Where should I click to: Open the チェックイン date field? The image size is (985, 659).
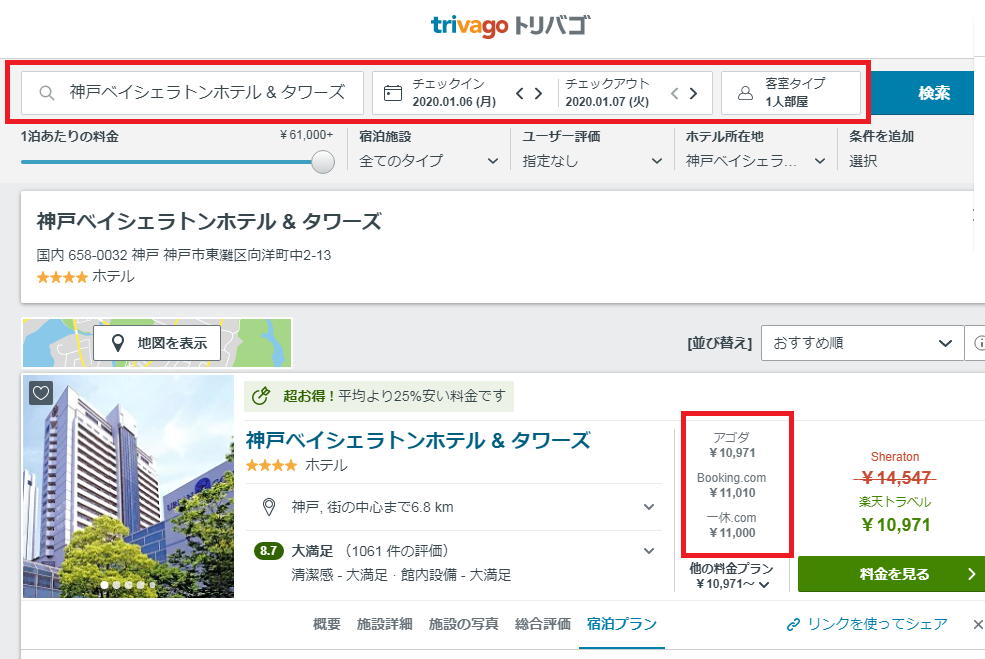pyautogui.click(x=454, y=93)
